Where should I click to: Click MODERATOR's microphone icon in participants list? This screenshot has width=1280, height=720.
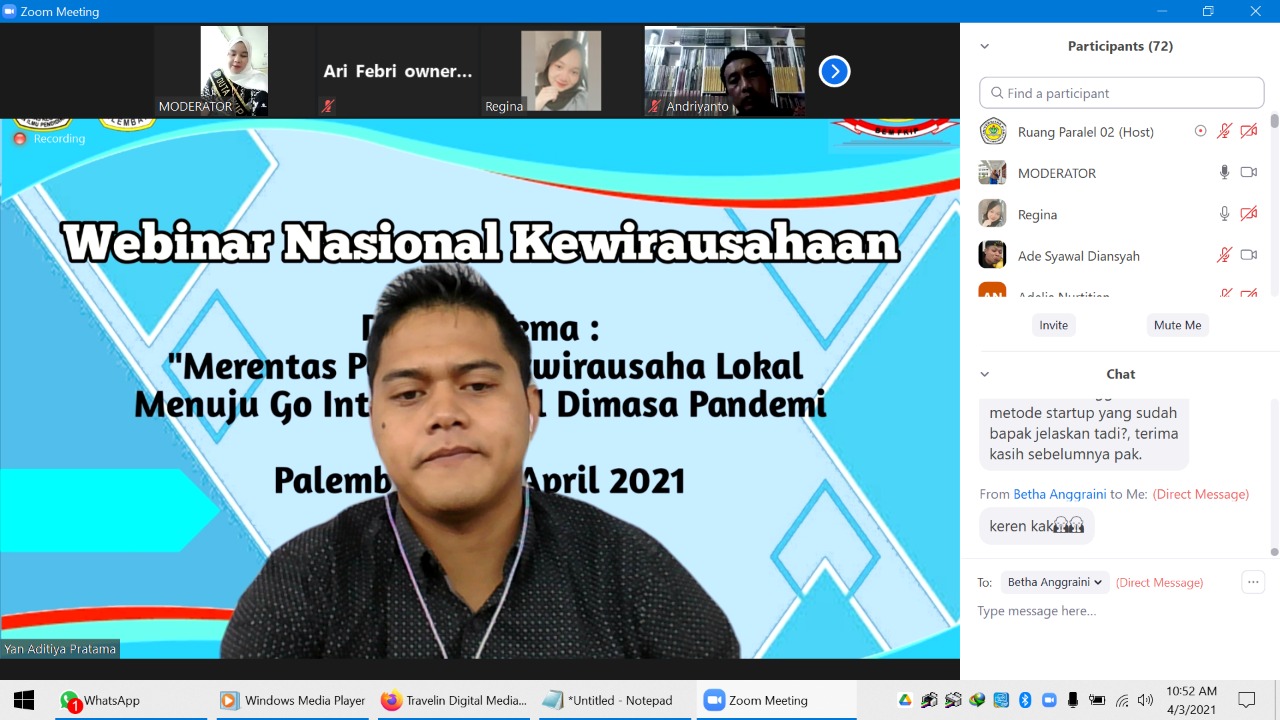tap(1224, 172)
